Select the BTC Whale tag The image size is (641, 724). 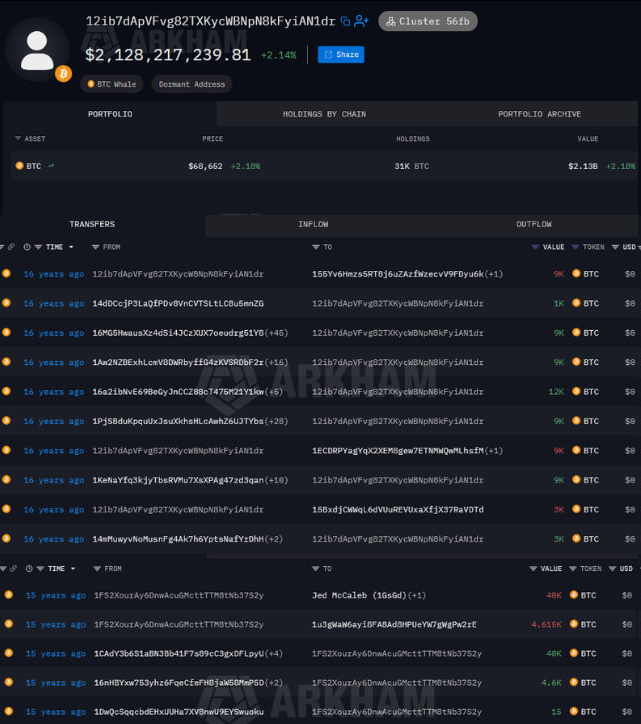click(x=112, y=84)
